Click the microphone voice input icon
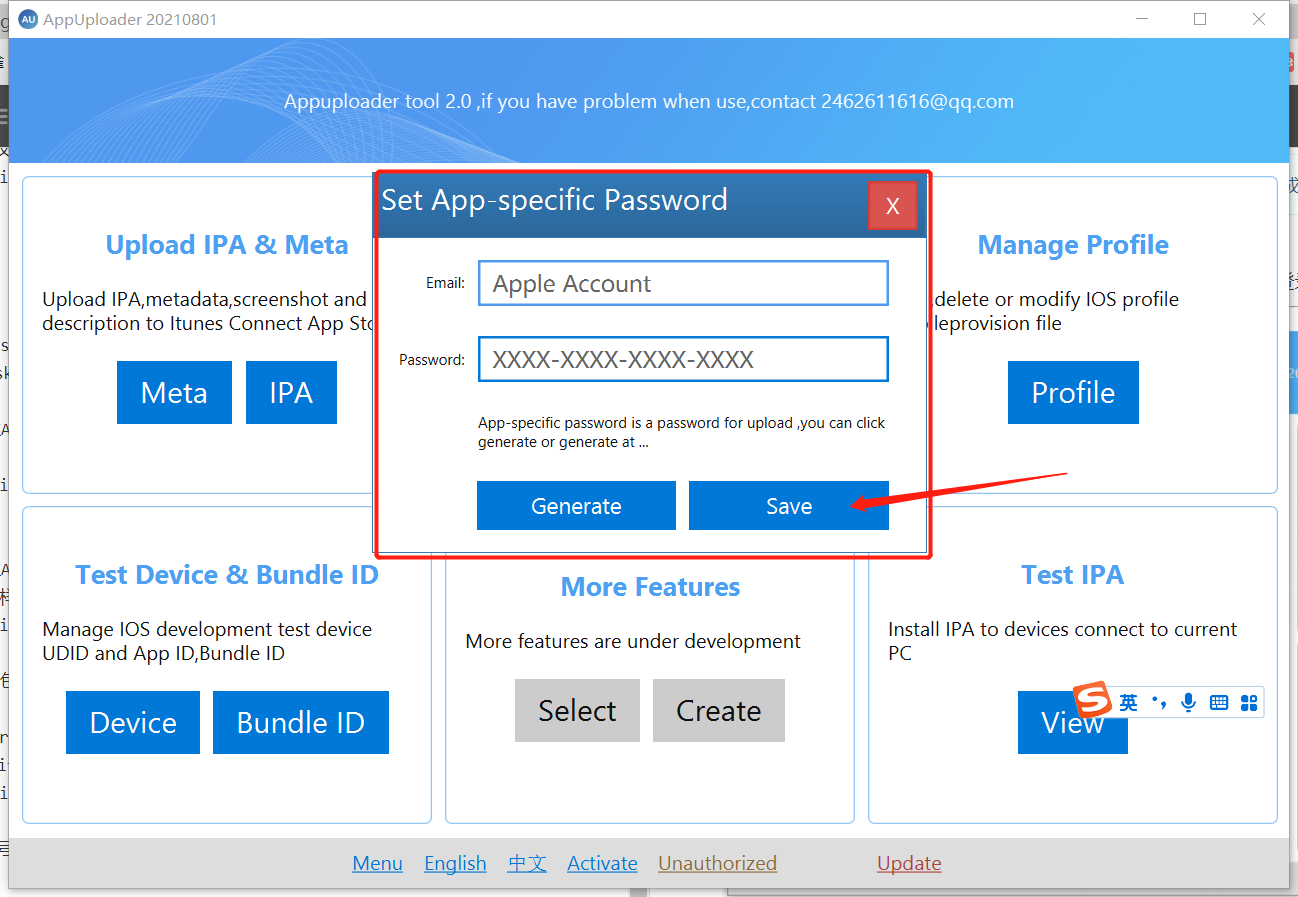The height and width of the screenshot is (897, 1298). (1188, 703)
